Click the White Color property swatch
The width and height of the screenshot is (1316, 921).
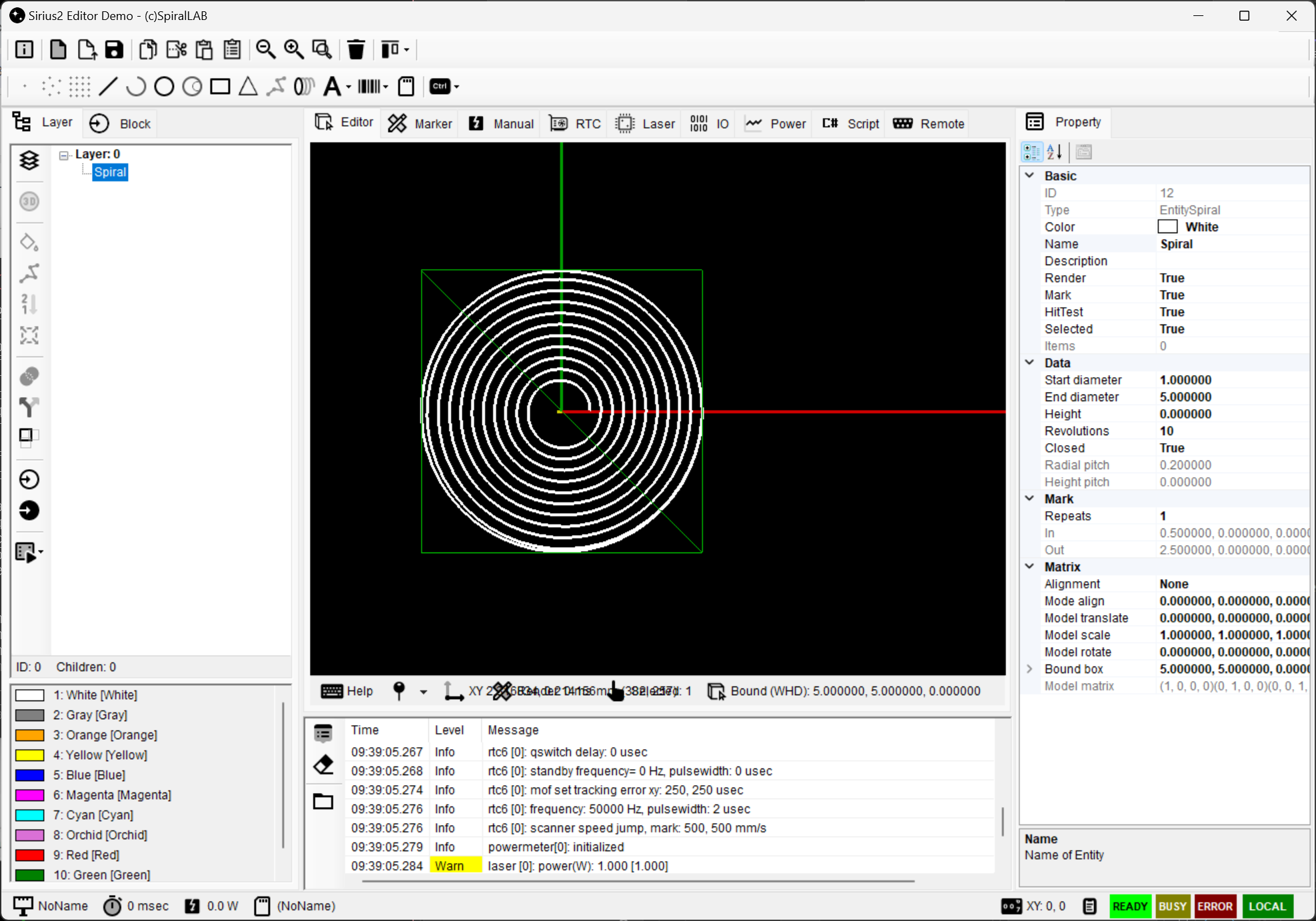1167,227
